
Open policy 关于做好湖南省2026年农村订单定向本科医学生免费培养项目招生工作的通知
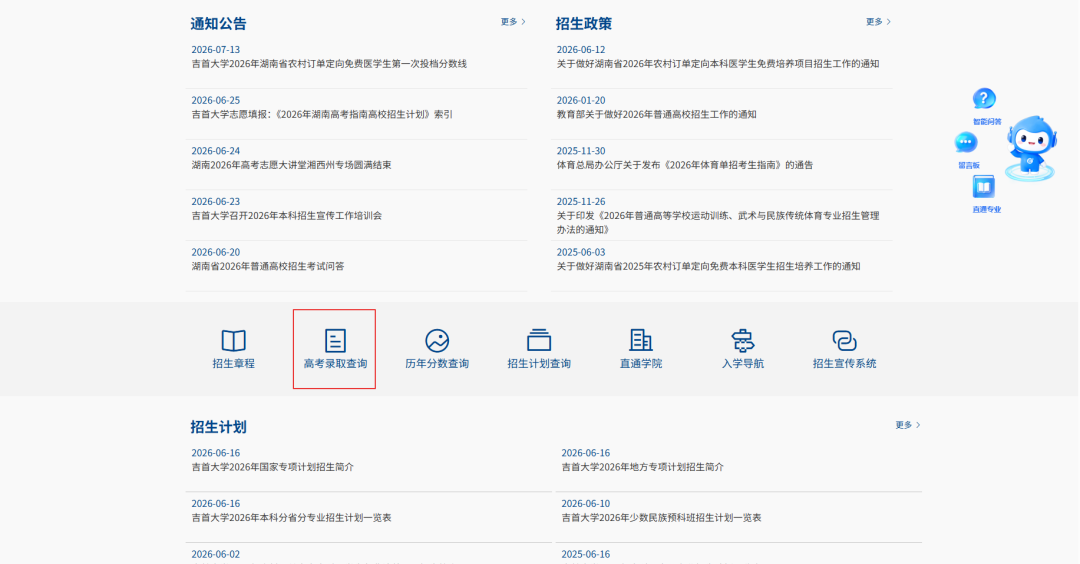tap(718, 64)
